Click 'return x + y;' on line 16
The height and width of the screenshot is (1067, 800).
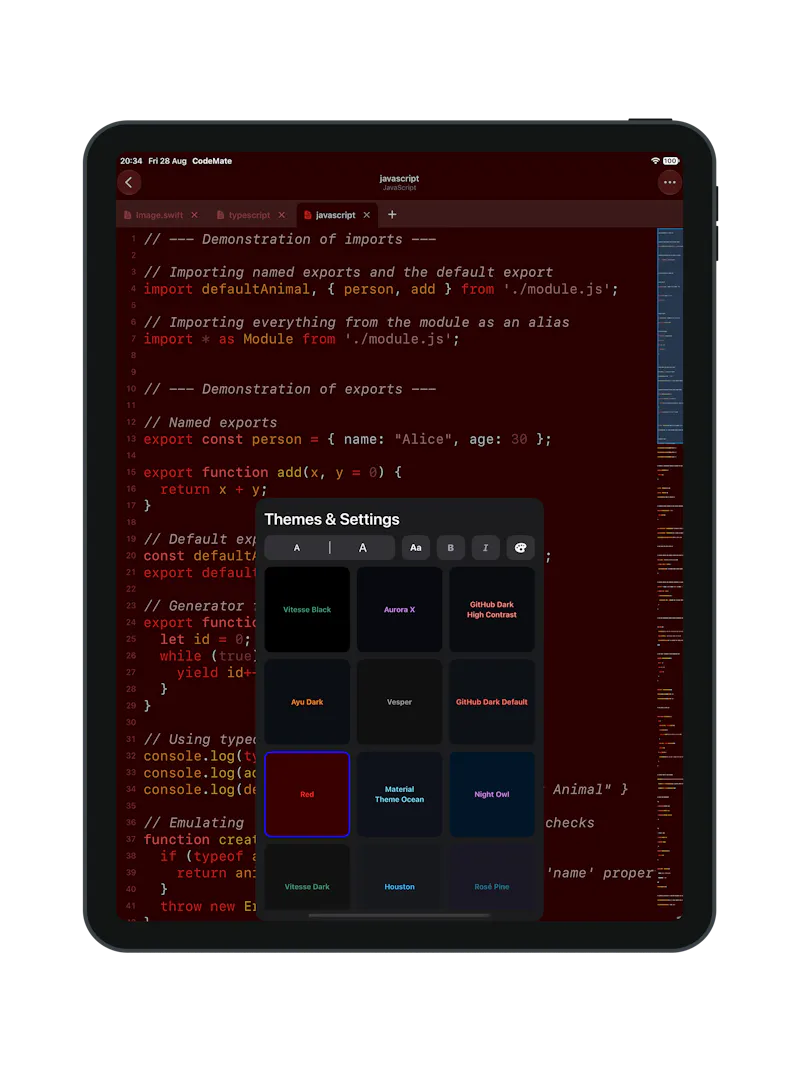(x=214, y=489)
